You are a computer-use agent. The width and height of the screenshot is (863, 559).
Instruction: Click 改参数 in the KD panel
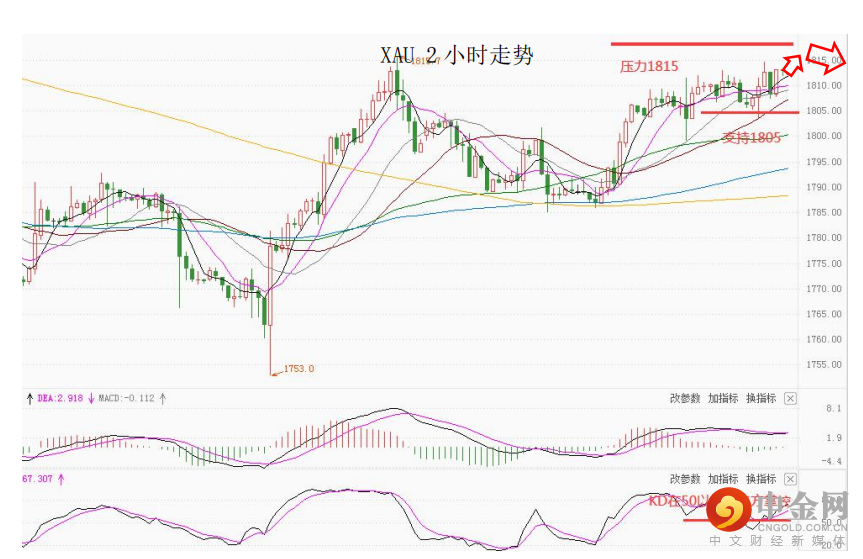[x=685, y=479]
